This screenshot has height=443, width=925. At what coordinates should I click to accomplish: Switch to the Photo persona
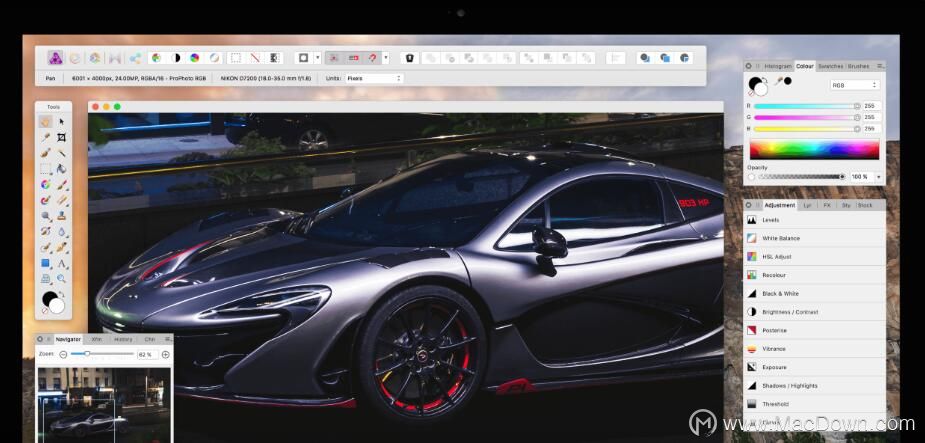(55, 58)
